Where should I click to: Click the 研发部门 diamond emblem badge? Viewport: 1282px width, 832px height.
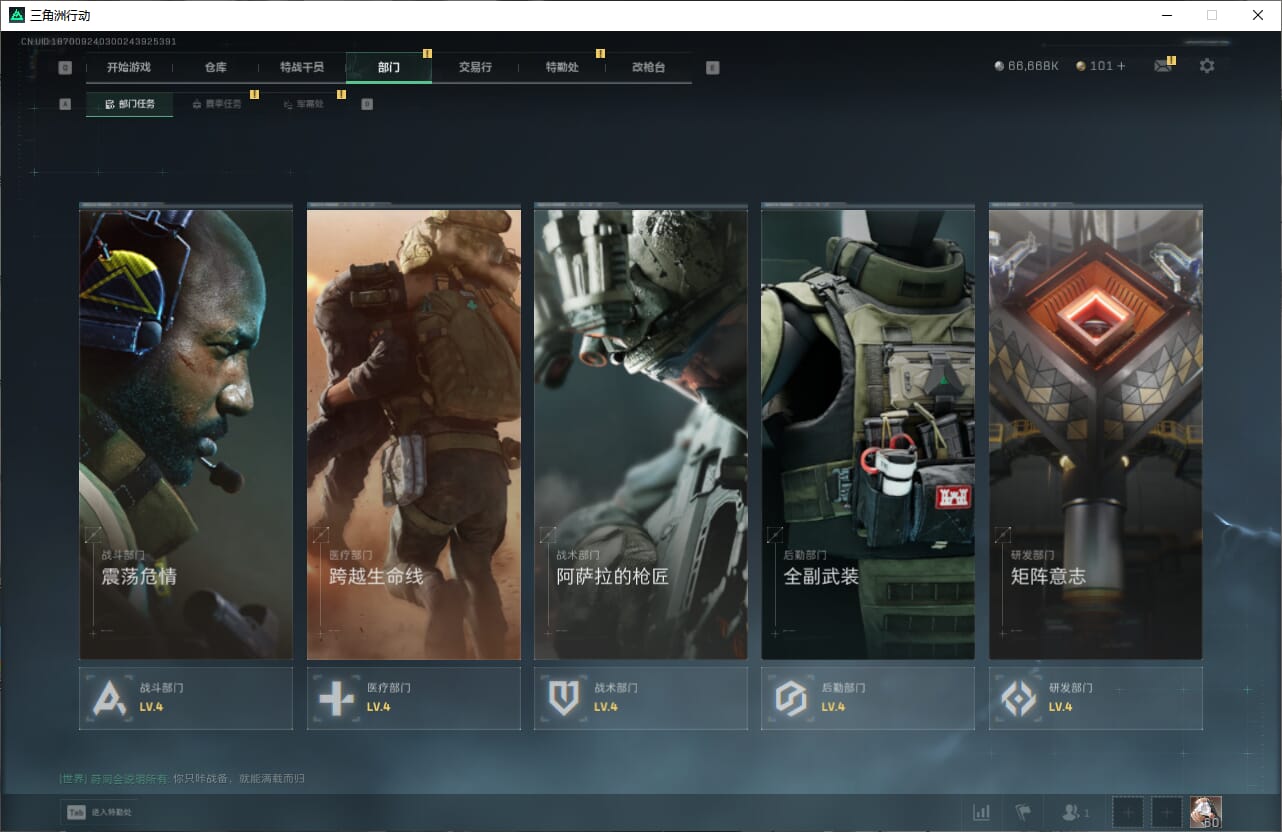click(1019, 698)
